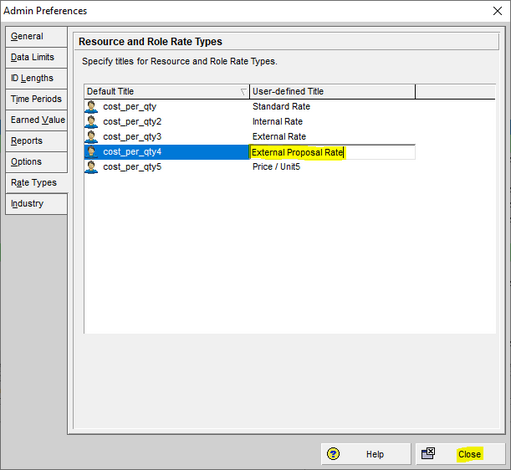This screenshot has width=511, height=470.
Task: Click the Close button's window icon
Action: pyautogui.click(x=428, y=454)
